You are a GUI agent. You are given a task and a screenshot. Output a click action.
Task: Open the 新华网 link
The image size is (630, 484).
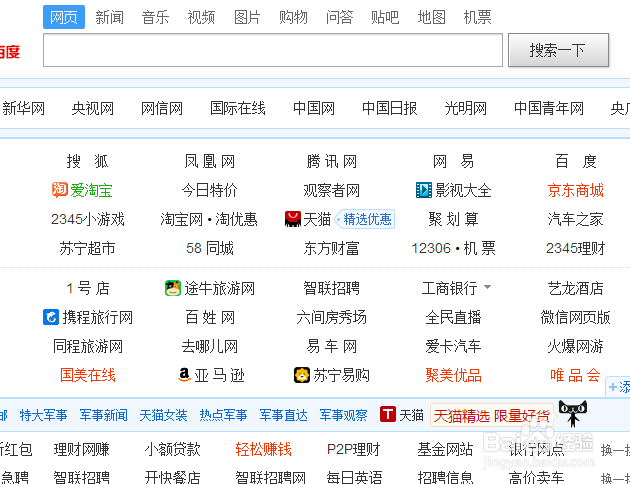tap(23, 108)
